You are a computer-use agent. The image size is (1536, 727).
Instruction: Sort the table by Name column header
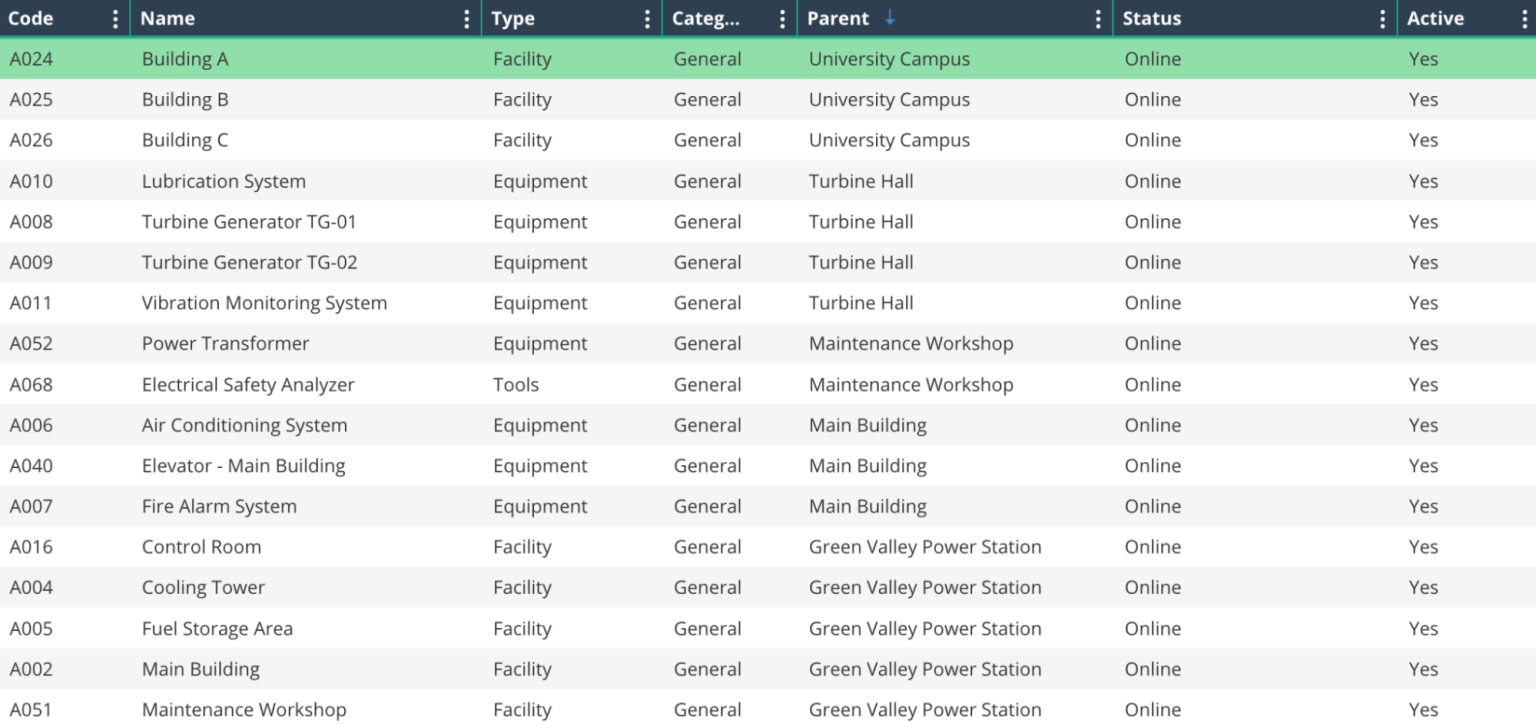[168, 19]
